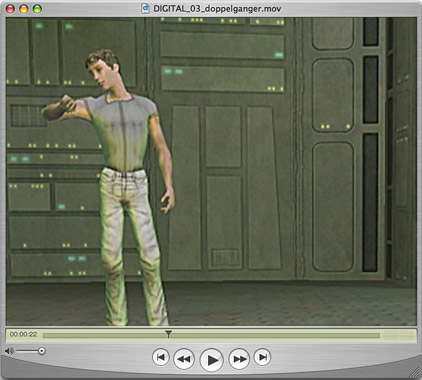This screenshot has height=380, width=422.
Task: Zoom the window with the green button
Action: (x=37, y=9)
